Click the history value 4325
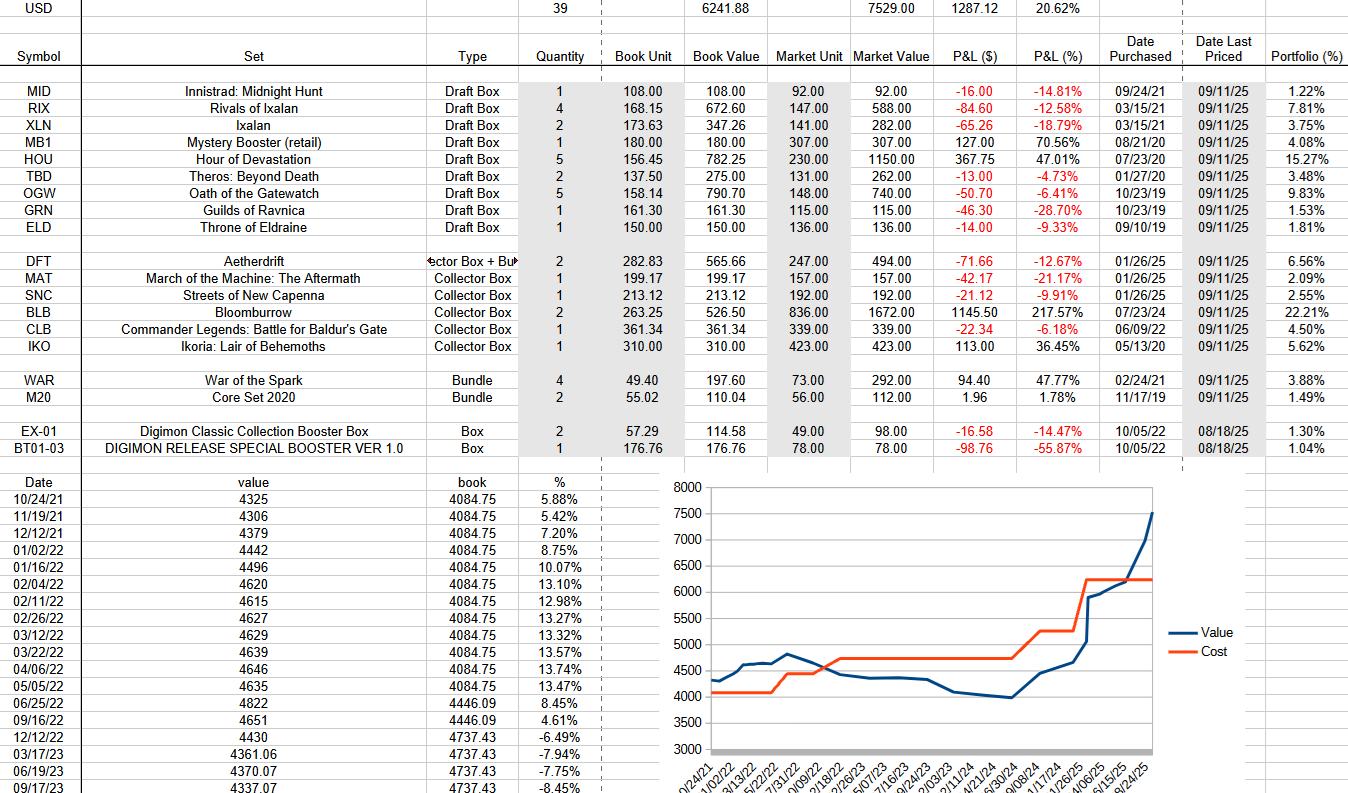1348x793 pixels. click(x=254, y=499)
